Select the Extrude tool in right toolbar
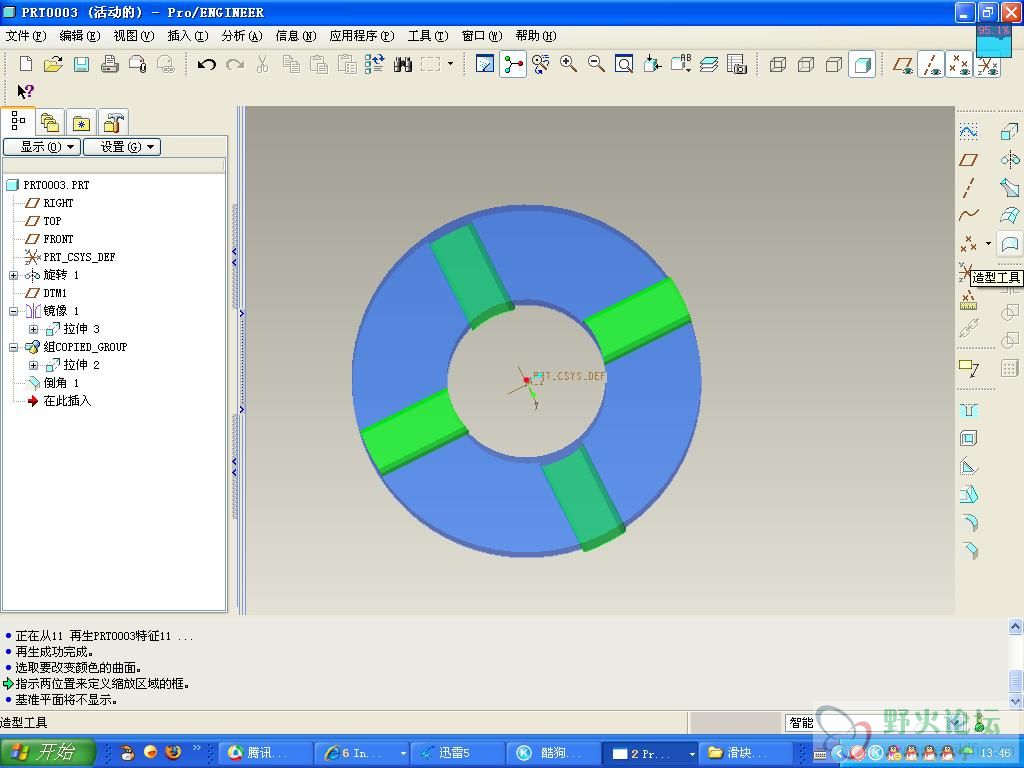This screenshot has height=768, width=1024. coord(1010,132)
